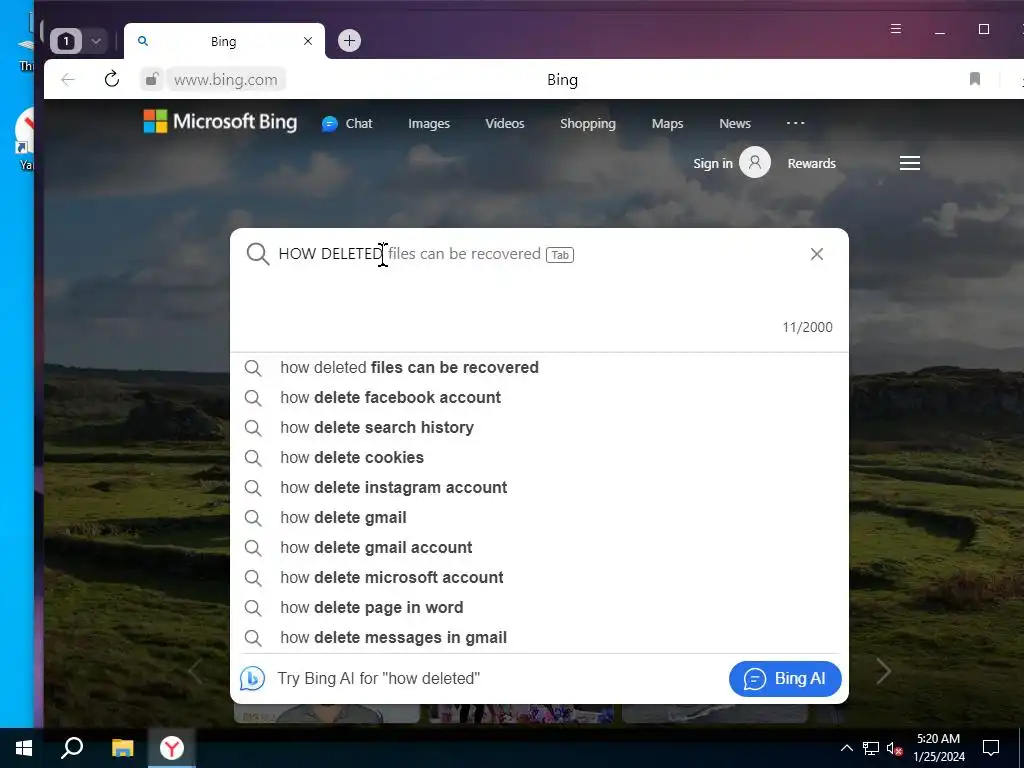Close the Bing browser tab
The image size is (1024, 768).
point(308,41)
